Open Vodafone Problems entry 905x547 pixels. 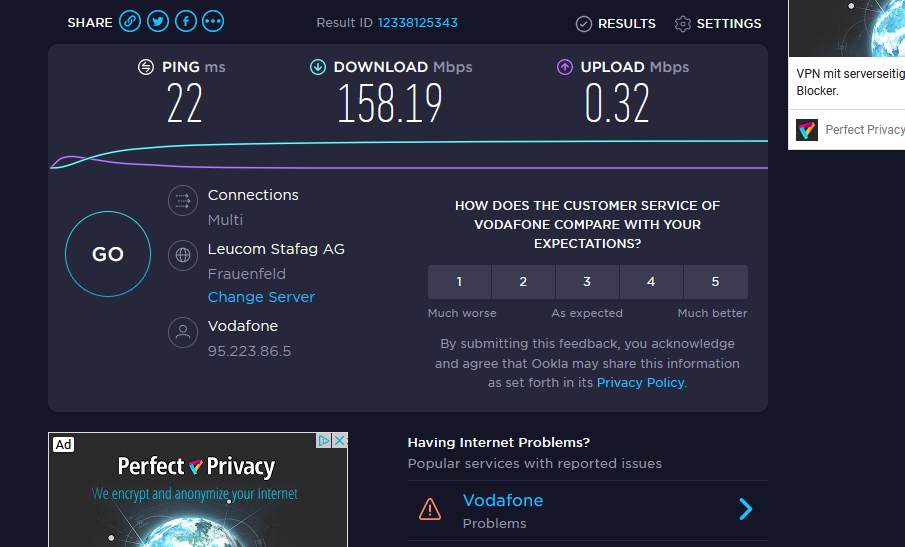click(x=588, y=511)
